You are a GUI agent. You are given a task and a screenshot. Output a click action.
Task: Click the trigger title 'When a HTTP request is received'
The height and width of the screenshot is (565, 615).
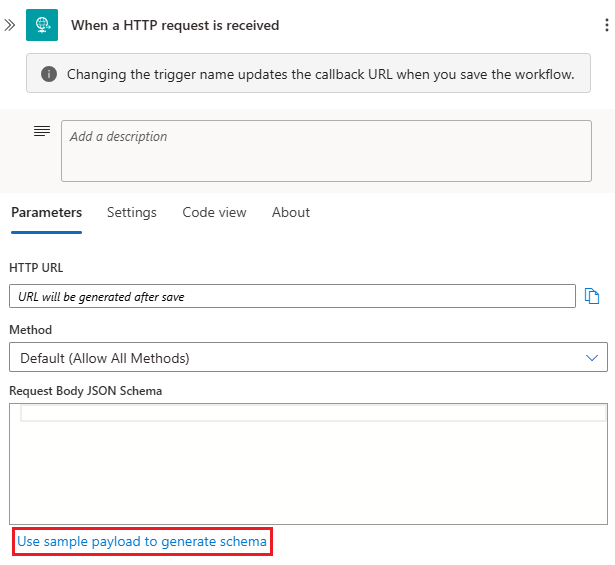(x=175, y=25)
